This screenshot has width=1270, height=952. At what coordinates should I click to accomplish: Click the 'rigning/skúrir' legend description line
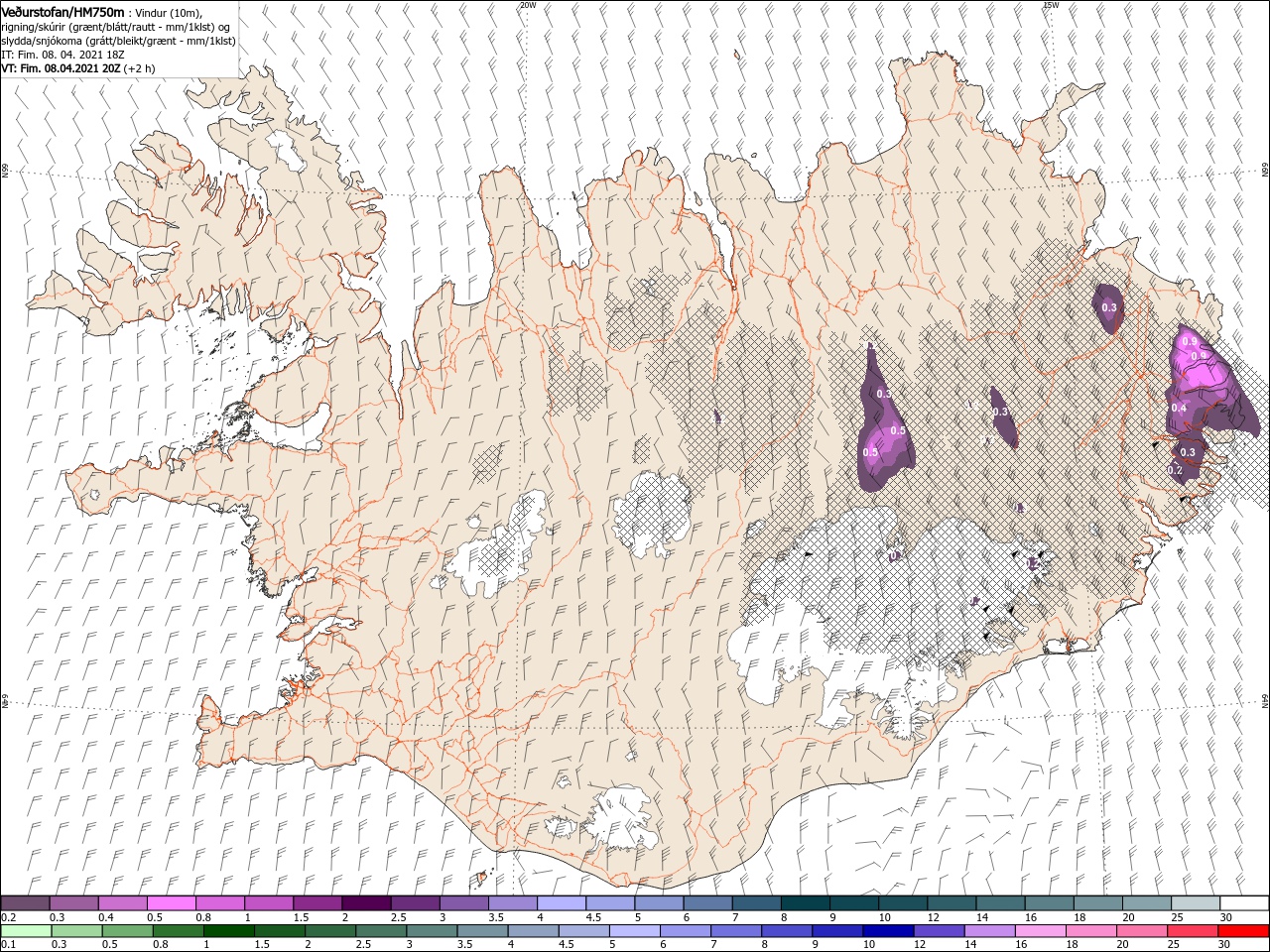115,27
